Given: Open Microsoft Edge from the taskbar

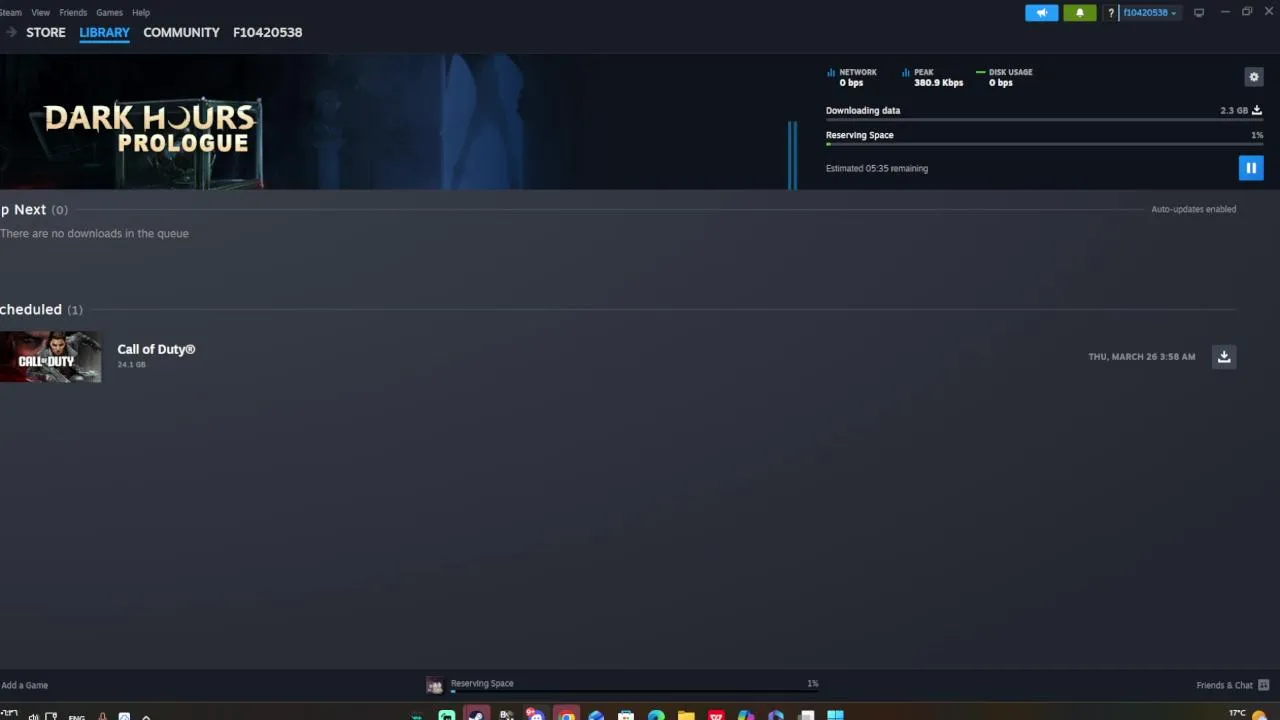Looking at the screenshot, I should point(656,714).
